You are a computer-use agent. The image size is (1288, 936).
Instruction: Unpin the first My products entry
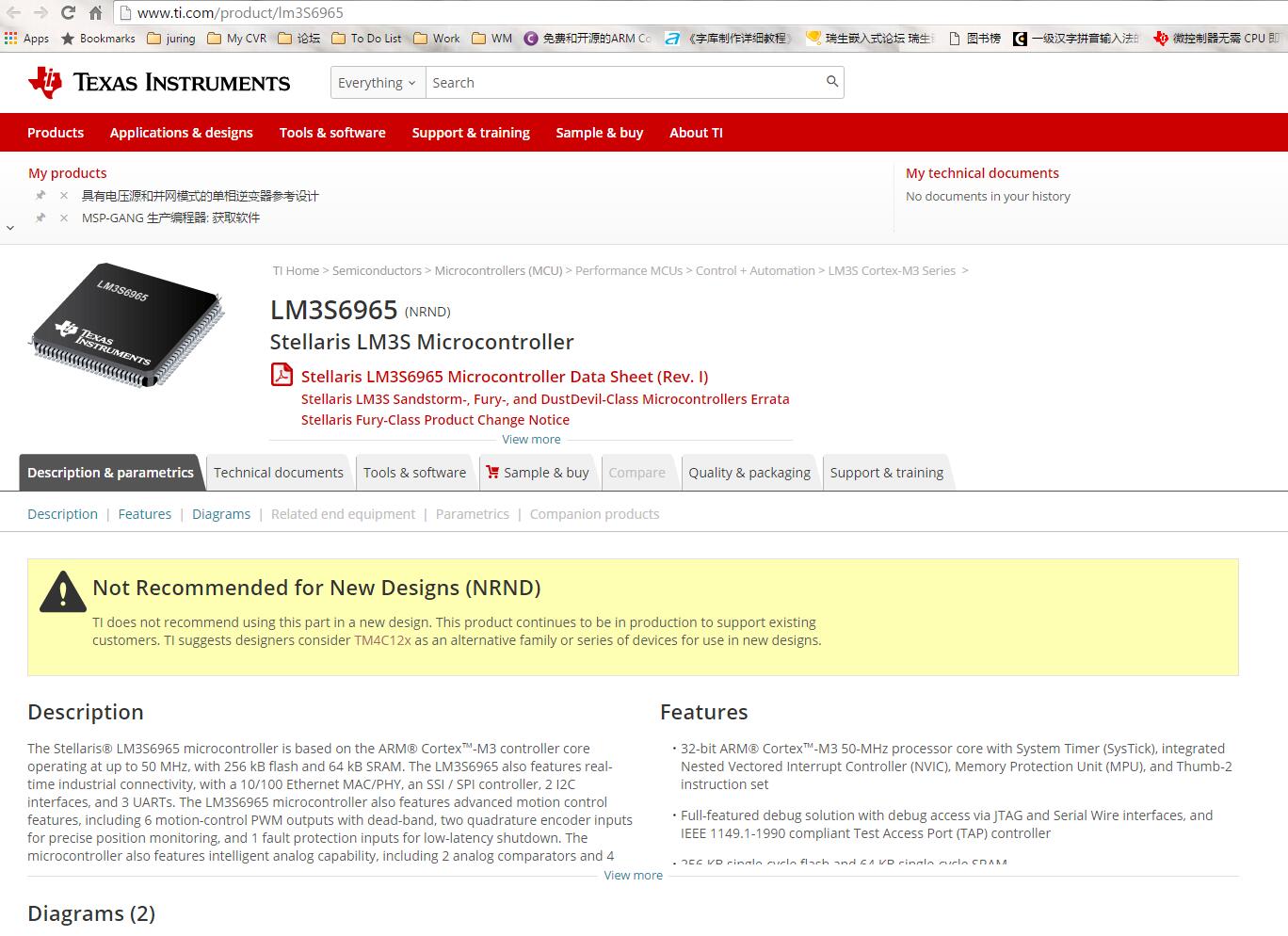[x=40, y=195]
